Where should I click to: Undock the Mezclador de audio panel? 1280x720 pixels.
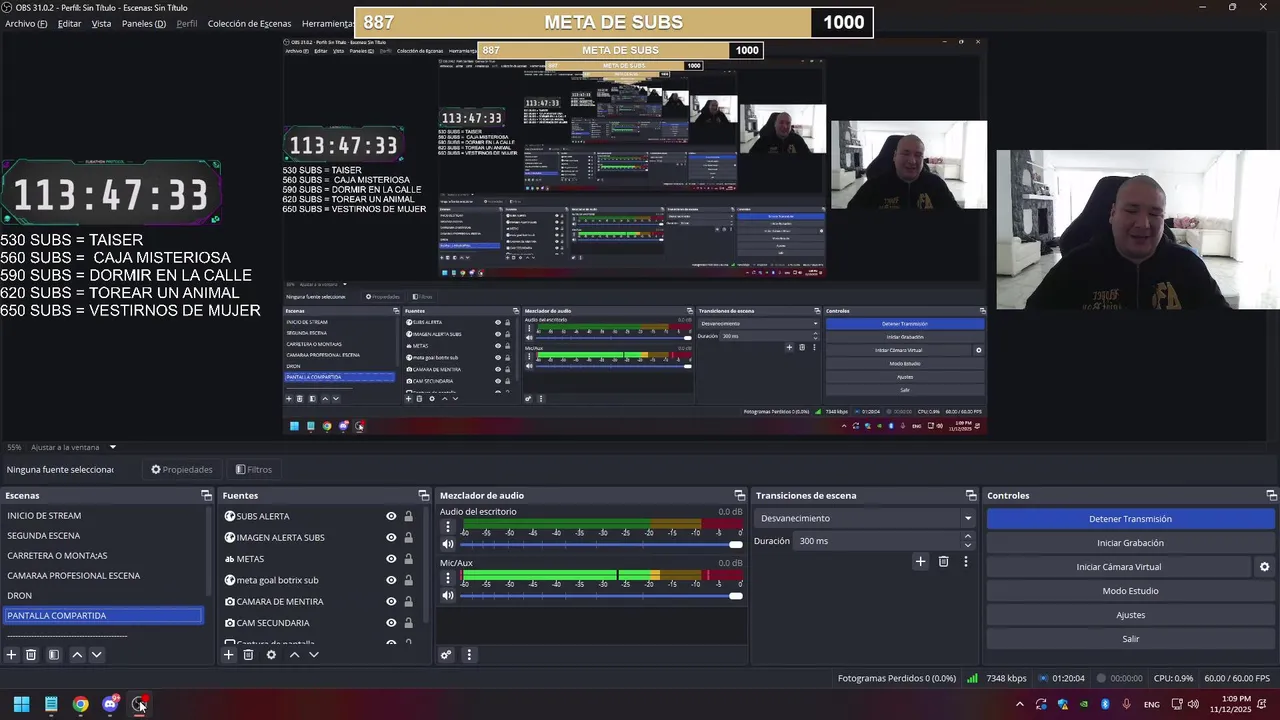tap(740, 495)
